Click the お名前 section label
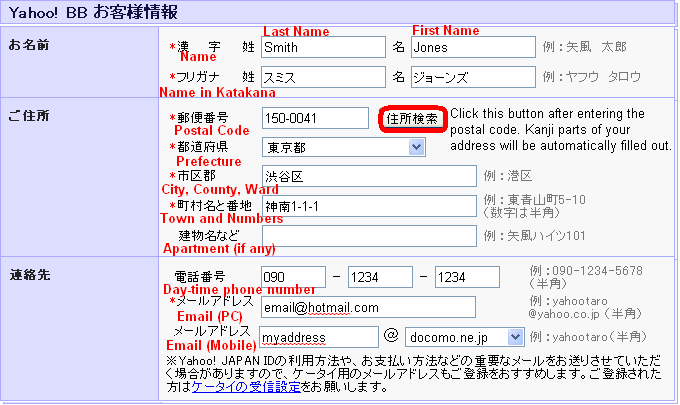Image resolution: width=680 pixels, height=405 pixels. coord(29,45)
